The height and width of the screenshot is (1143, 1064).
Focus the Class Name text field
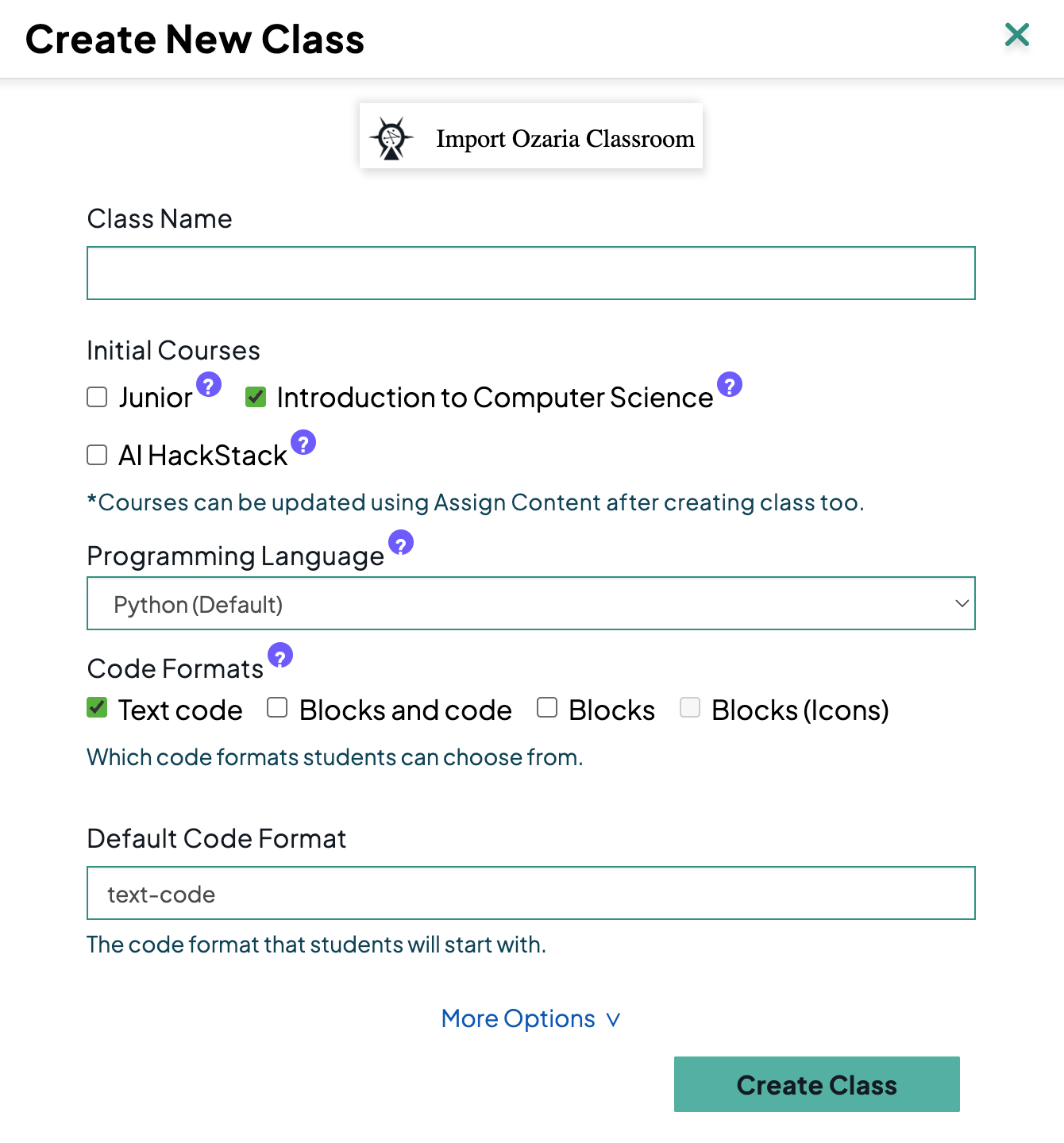tap(530, 273)
